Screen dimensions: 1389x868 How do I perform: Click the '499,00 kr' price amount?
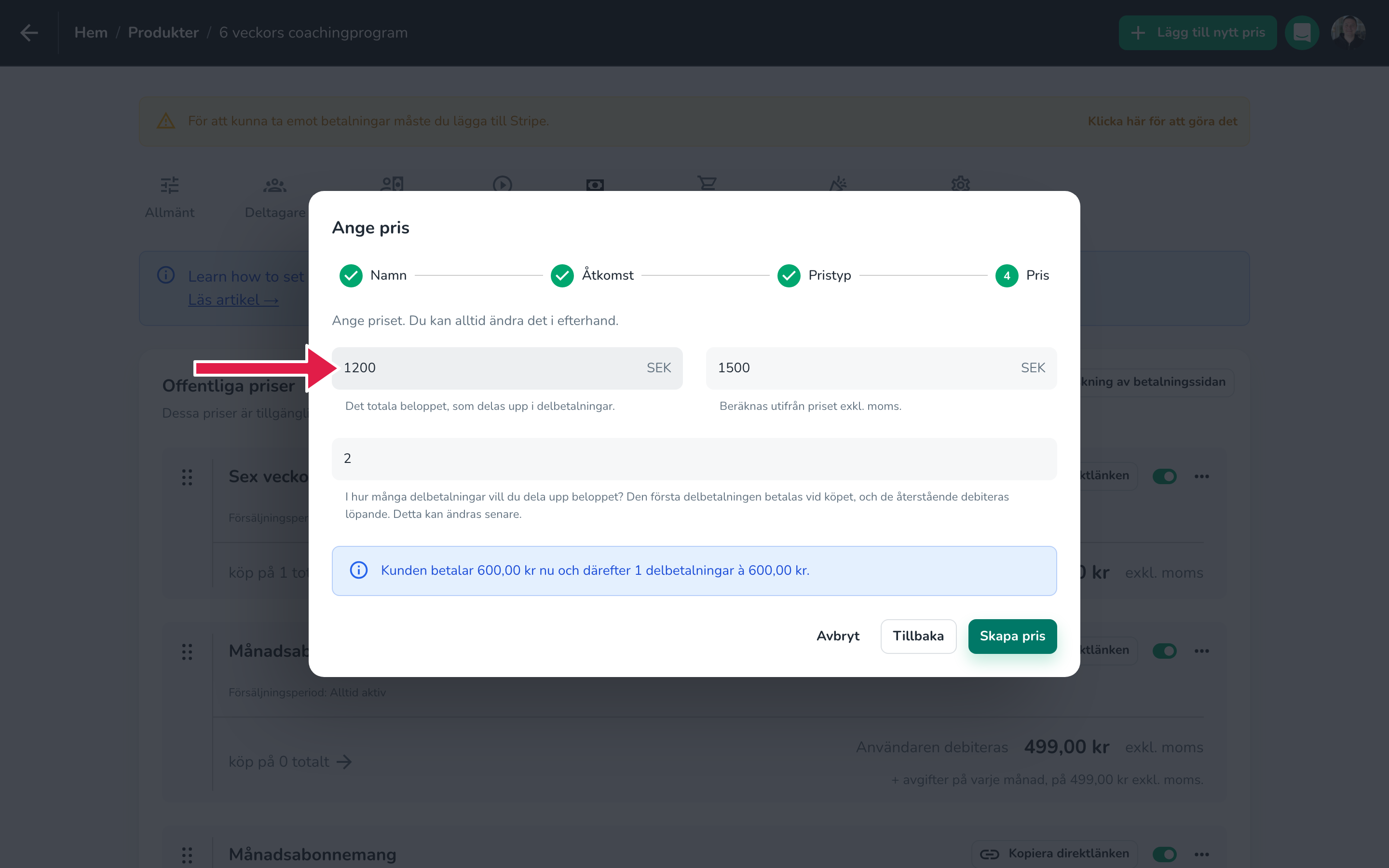[x=1067, y=747]
